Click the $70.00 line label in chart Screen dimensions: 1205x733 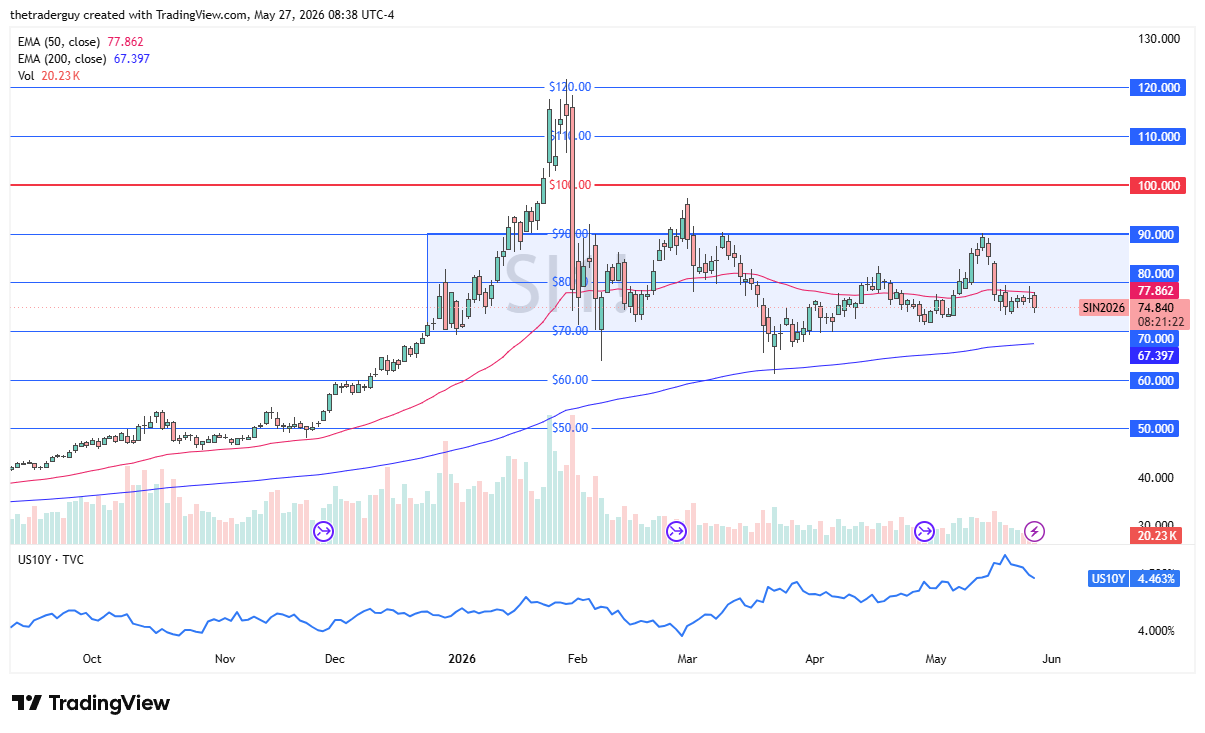(568, 331)
